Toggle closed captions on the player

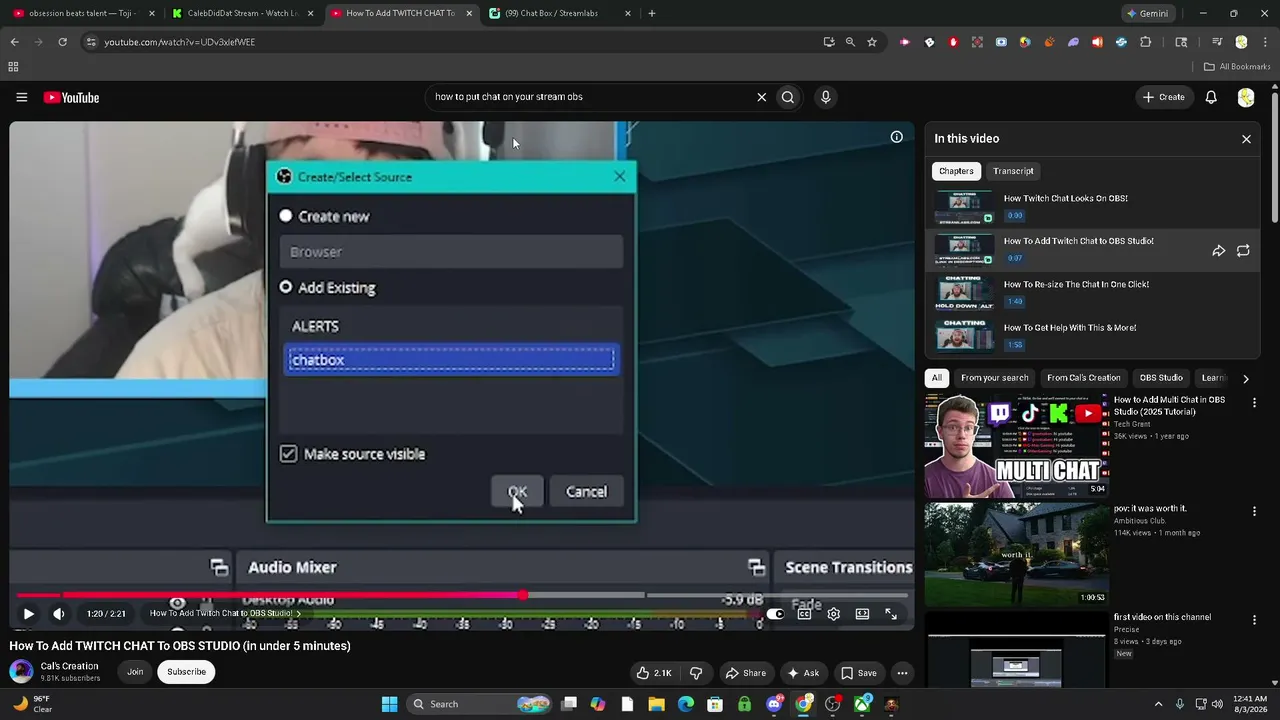pyautogui.click(x=804, y=614)
